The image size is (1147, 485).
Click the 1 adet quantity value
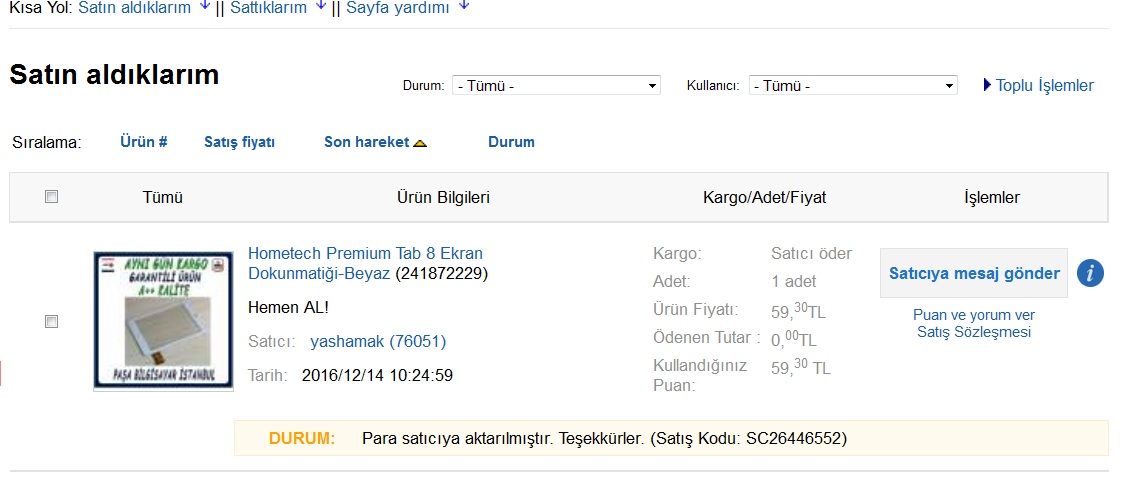794,282
